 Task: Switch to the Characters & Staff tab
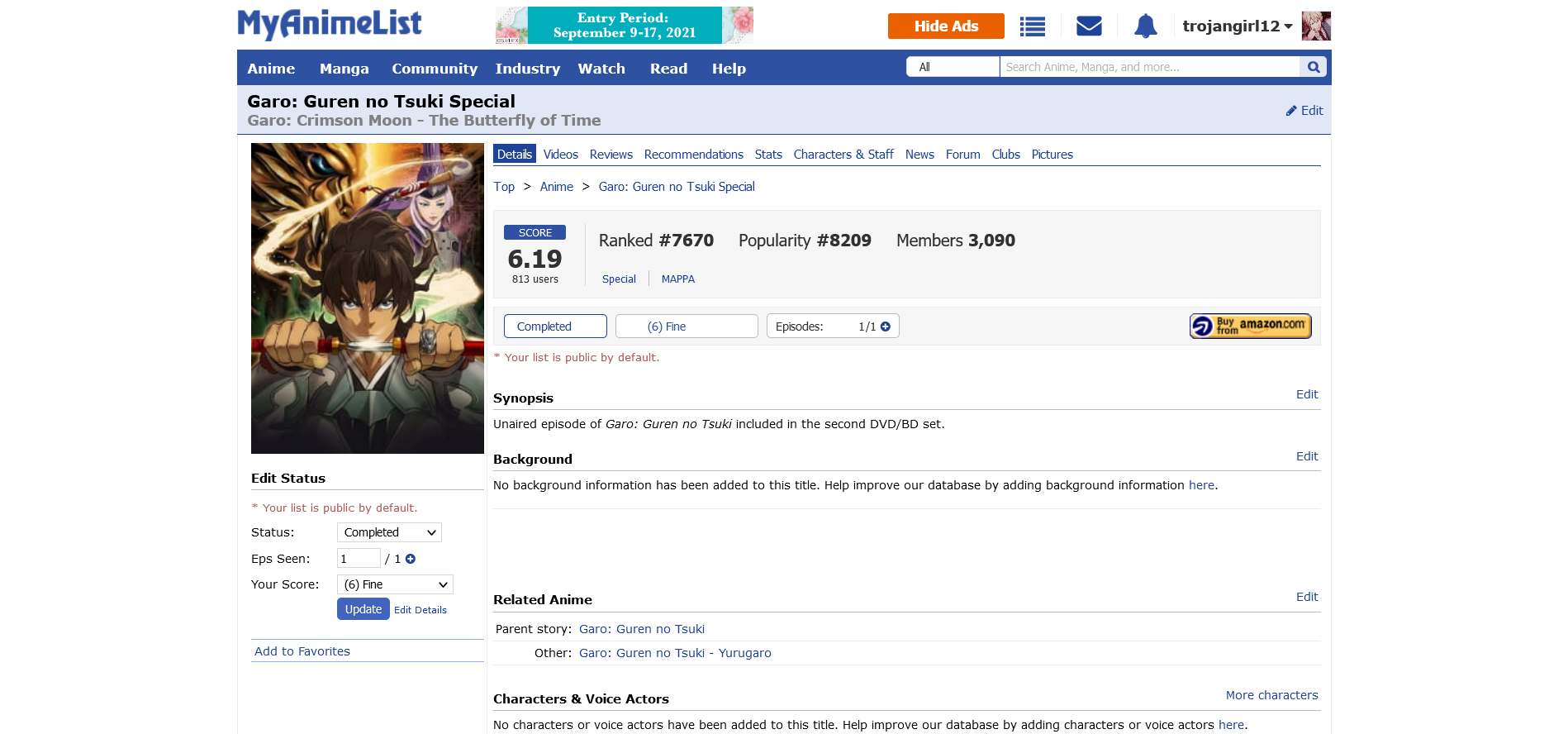[843, 155]
